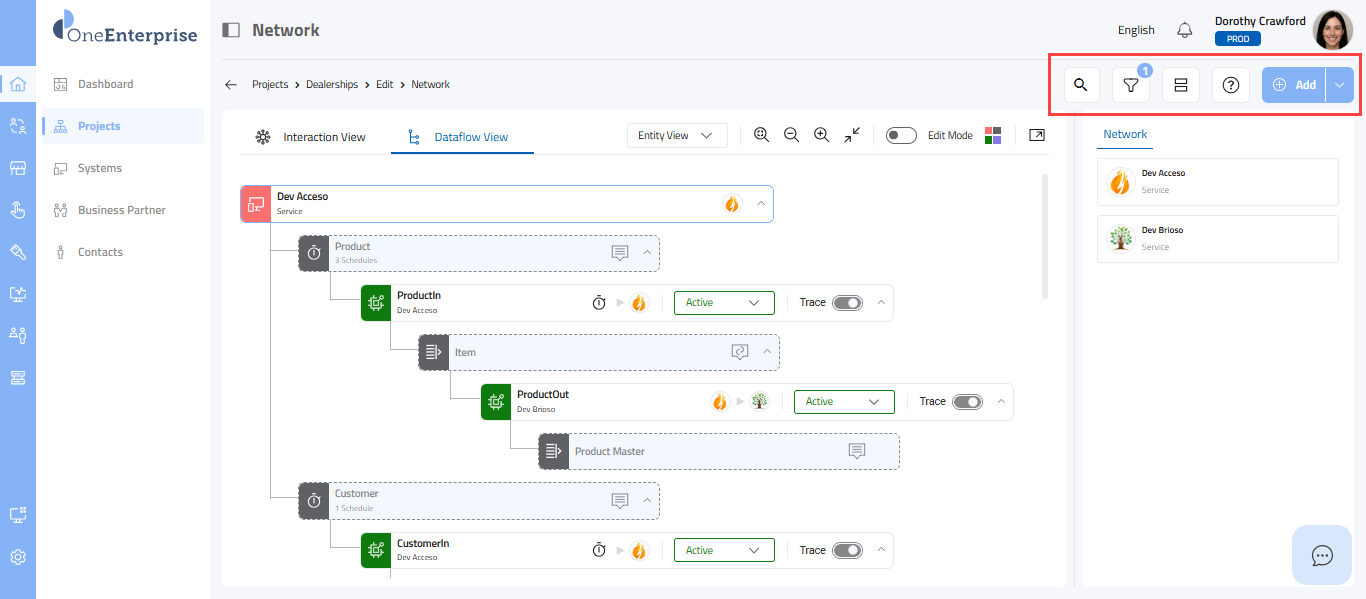This screenshot has height=599, width=1366.
Task: Click the collapse-to-fit arrows icon
Action: pos(852,135)
